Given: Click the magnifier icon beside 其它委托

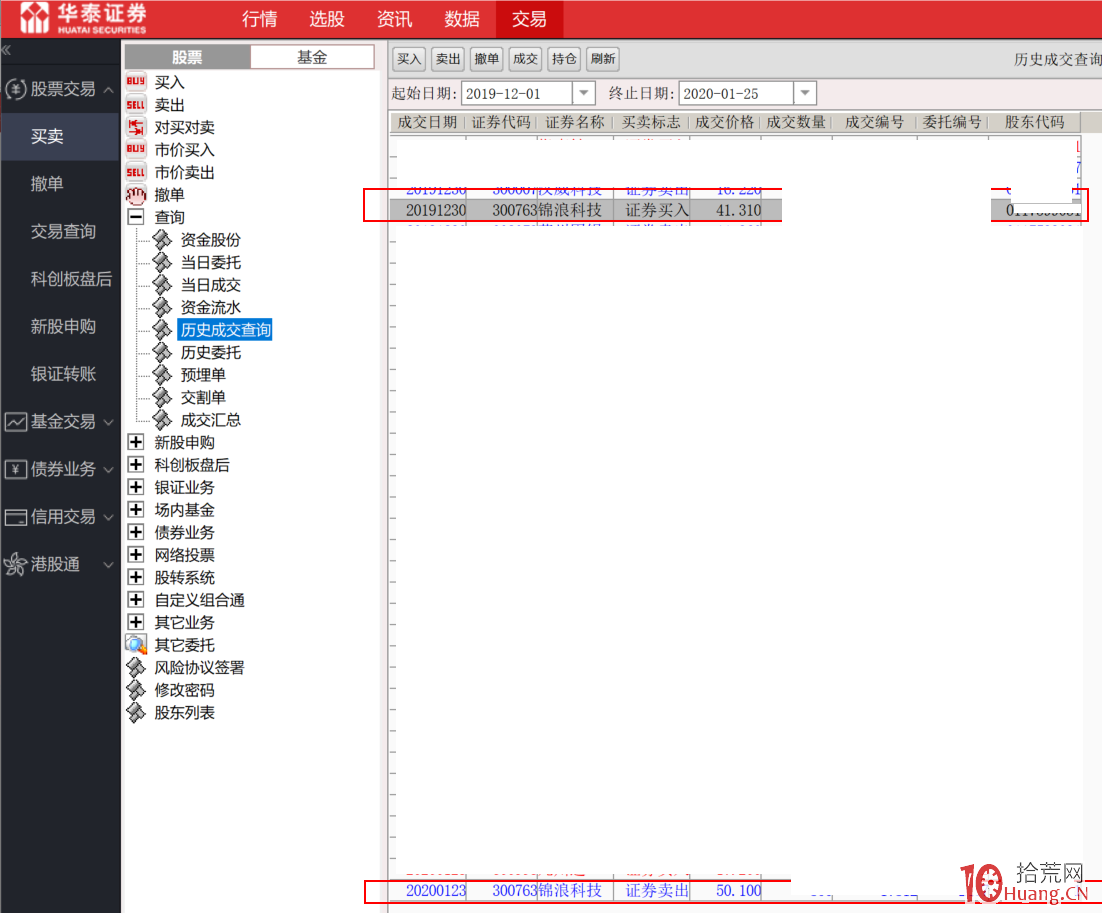Looking at the screenshot, I should [136, 645].
